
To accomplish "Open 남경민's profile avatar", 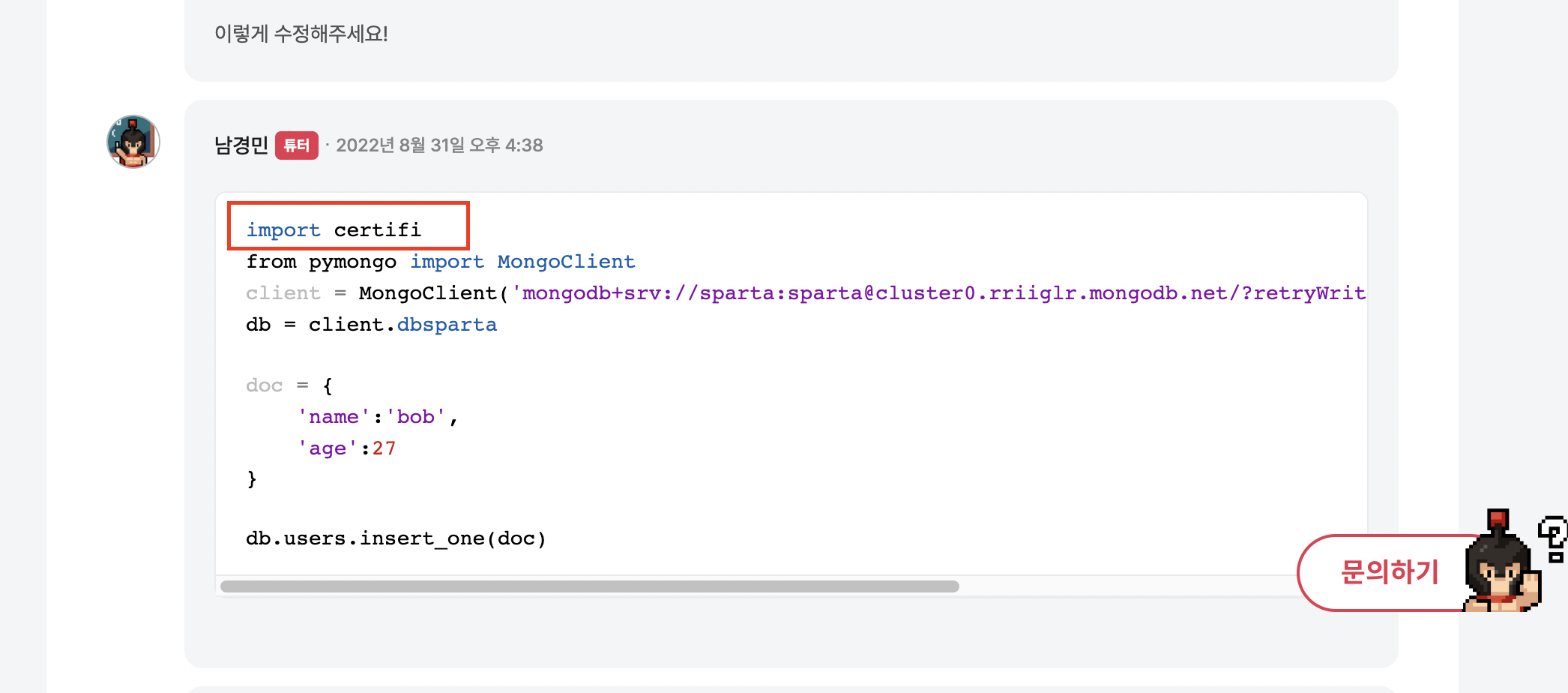I will (x=133, y=142).
